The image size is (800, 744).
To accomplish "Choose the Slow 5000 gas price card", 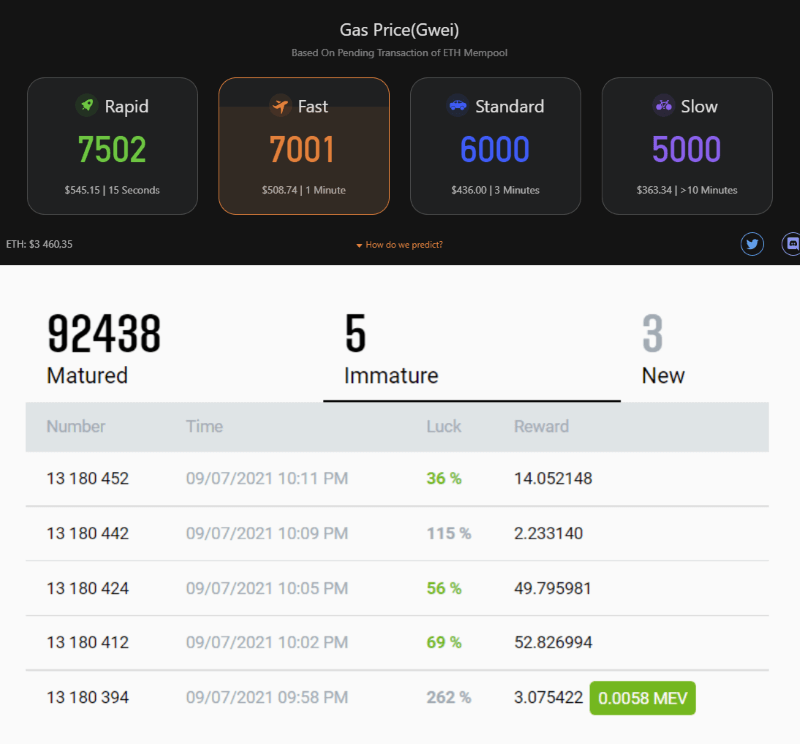I will 686,146.
